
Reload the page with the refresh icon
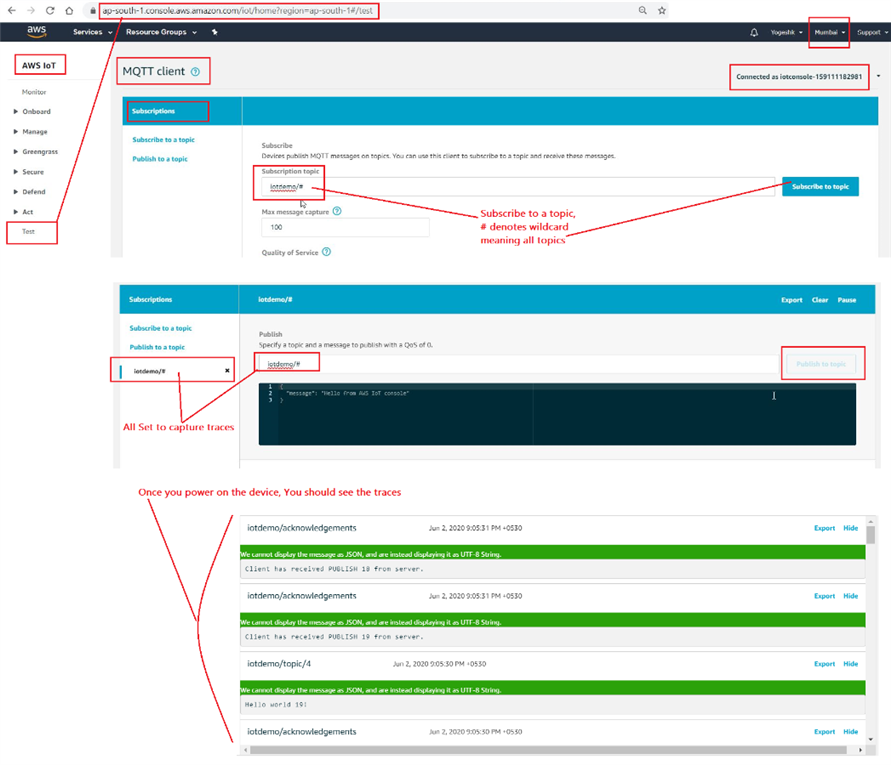tap(50, 10)
